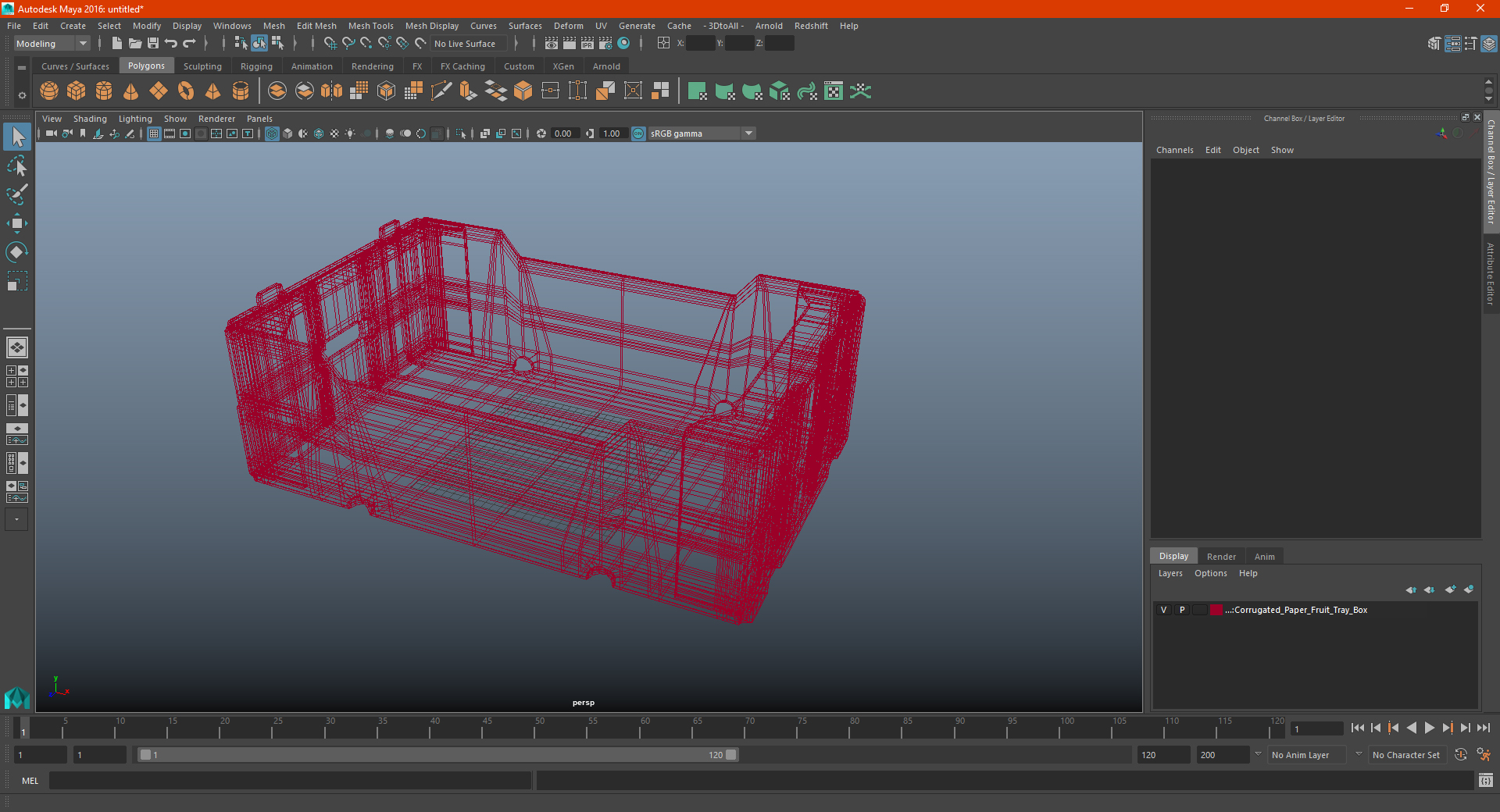Toggle layer visibility V box
1500x812 pixels.
point(1163,611)
